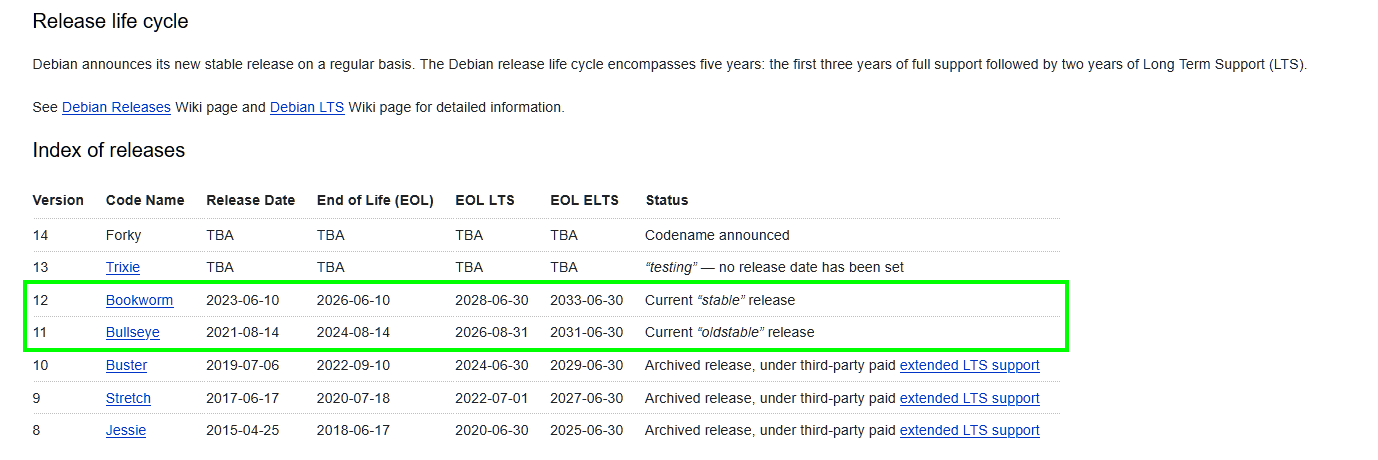Click the Trixie code name link

(123, 267)
